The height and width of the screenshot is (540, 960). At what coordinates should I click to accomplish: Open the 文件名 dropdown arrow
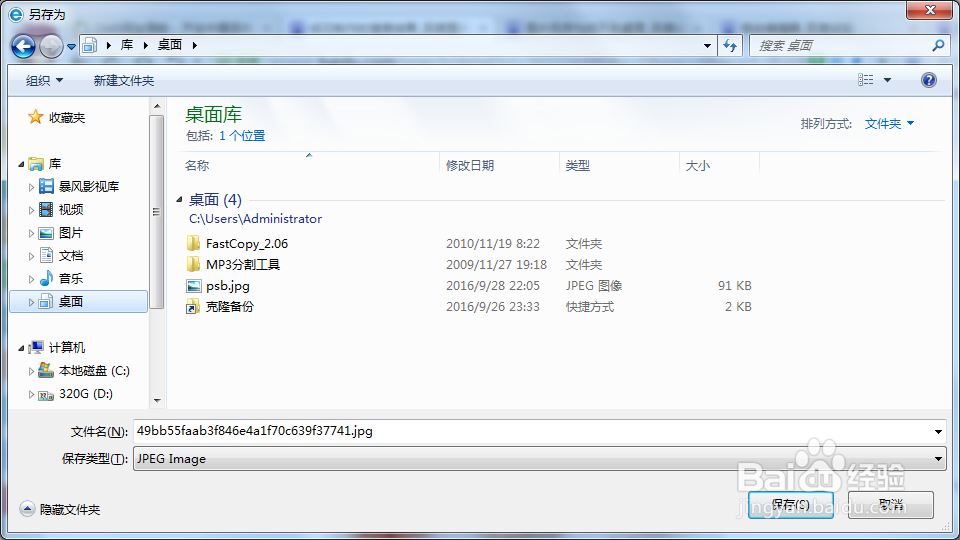[938, 432]
